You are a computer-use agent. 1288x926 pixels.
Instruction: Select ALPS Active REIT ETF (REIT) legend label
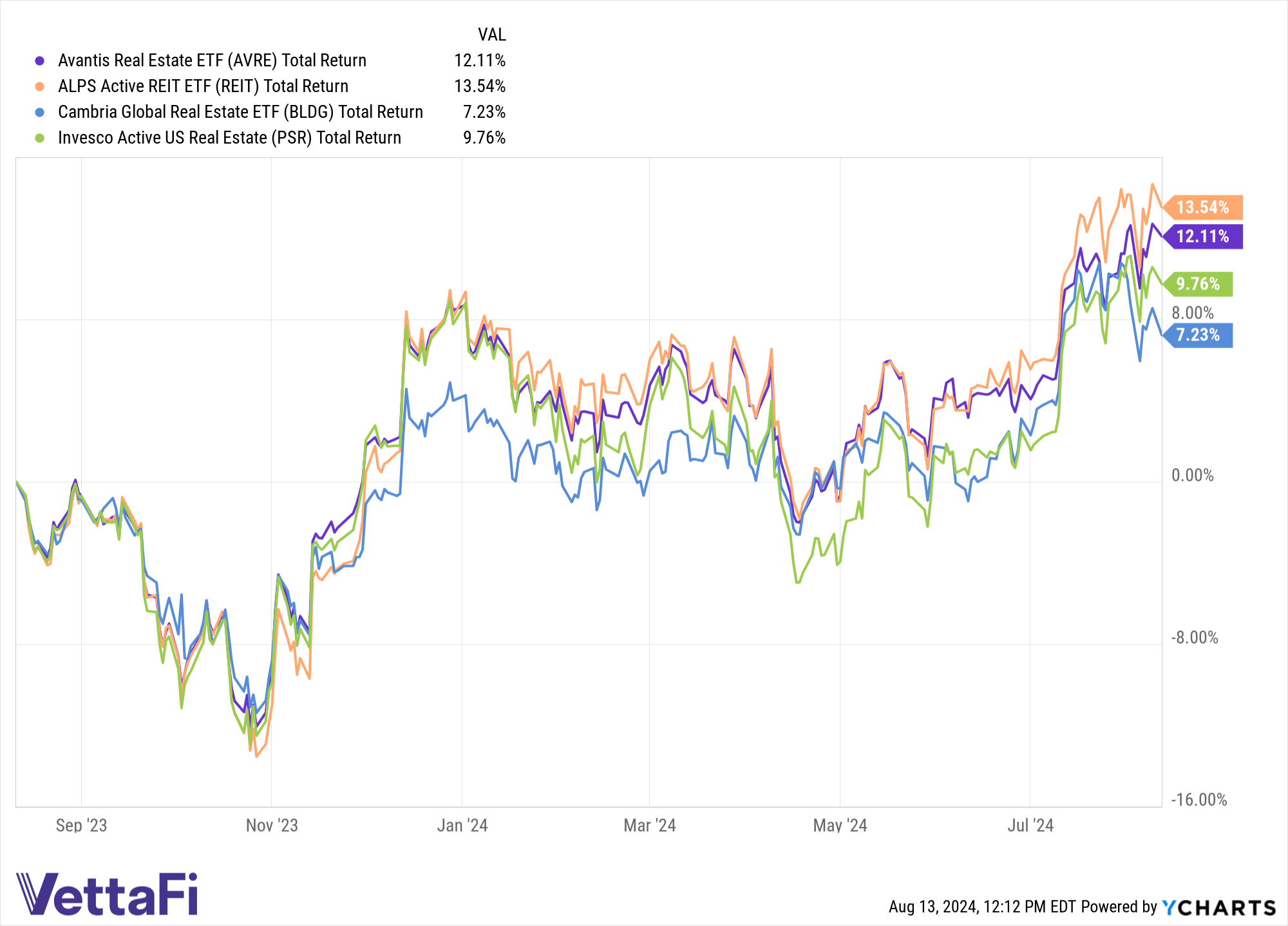(203, 86)
